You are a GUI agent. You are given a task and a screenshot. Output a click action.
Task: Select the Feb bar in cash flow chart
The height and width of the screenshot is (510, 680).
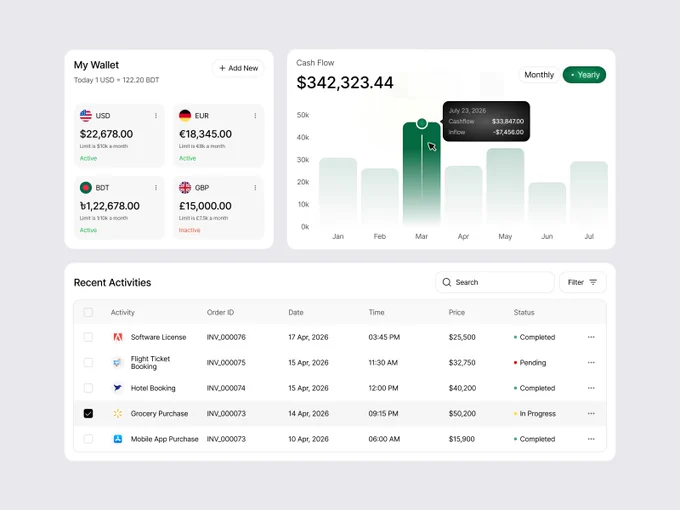tap(379, 196)
